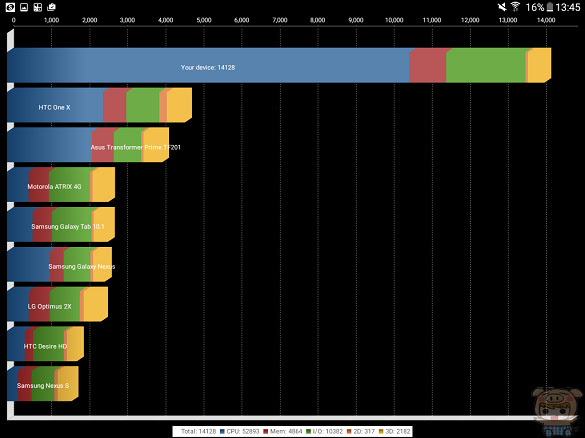This screenshot has height=438, width=585.
Task: Click the 3,000 axis label
Action: tap(127, 20)
